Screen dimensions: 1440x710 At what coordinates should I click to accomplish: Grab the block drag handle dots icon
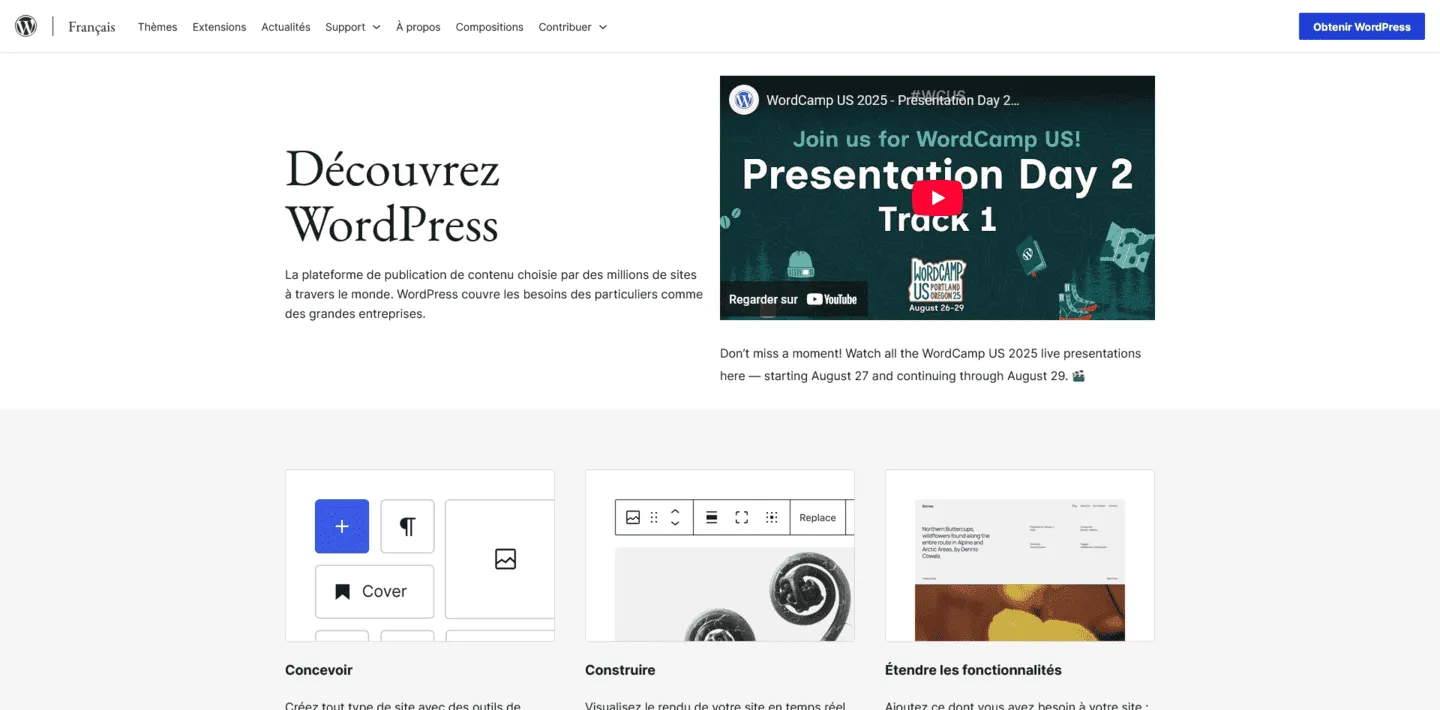[x=654, y=517]
